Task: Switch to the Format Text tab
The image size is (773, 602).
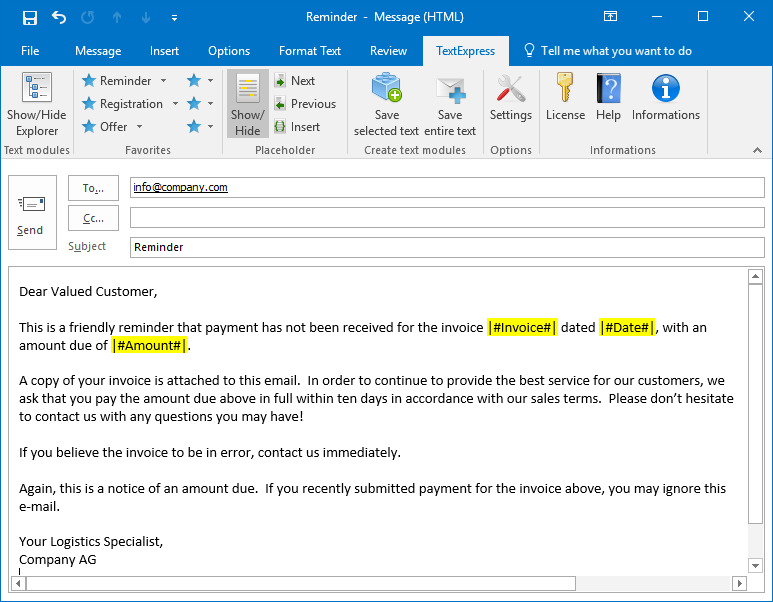Action: 310,51
